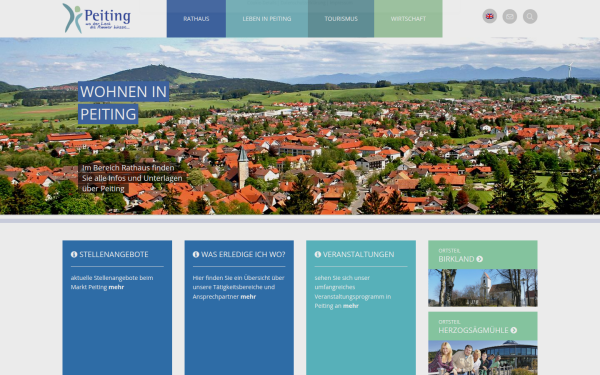The width and height of the screenshot is (600, 375).
Task: Open the Rathaus menu
Action: click(196, 19)
